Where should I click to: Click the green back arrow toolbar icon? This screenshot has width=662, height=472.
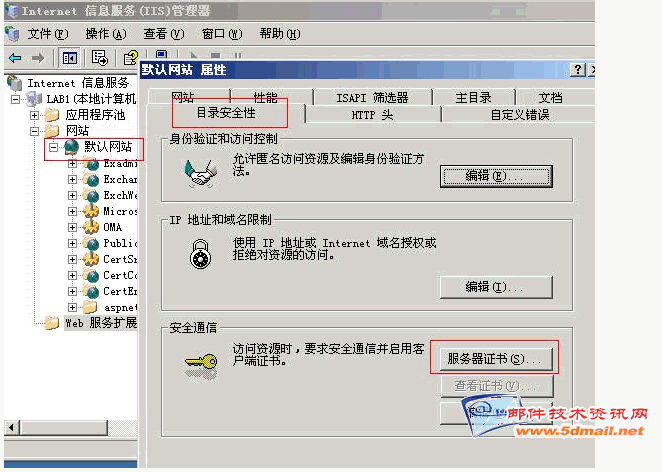click(15, 58)
